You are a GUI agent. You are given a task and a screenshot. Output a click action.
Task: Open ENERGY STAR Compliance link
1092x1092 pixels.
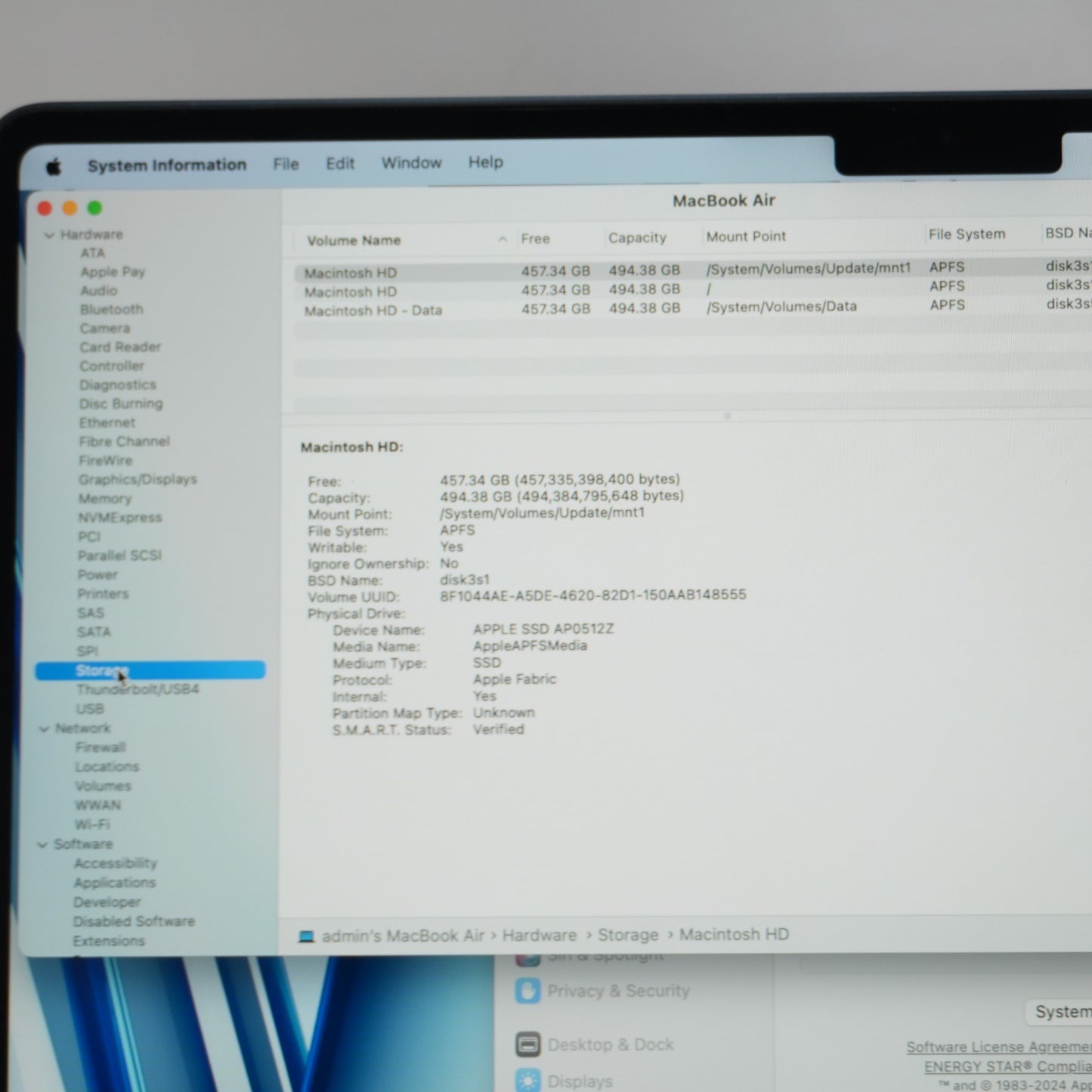tap(1008, 1066)
